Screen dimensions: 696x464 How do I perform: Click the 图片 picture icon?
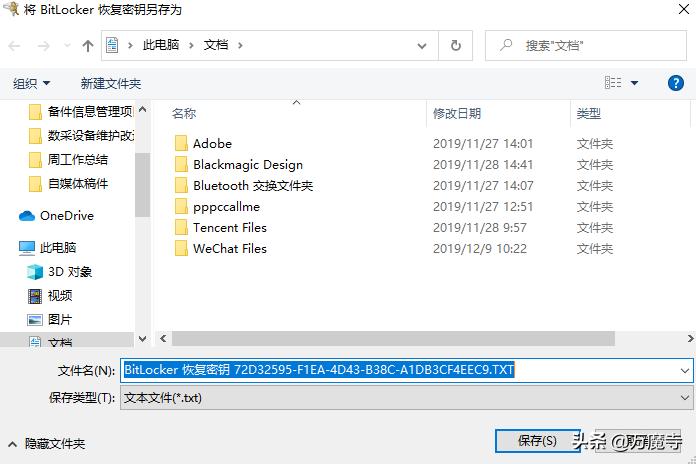(x=35, y=320)
